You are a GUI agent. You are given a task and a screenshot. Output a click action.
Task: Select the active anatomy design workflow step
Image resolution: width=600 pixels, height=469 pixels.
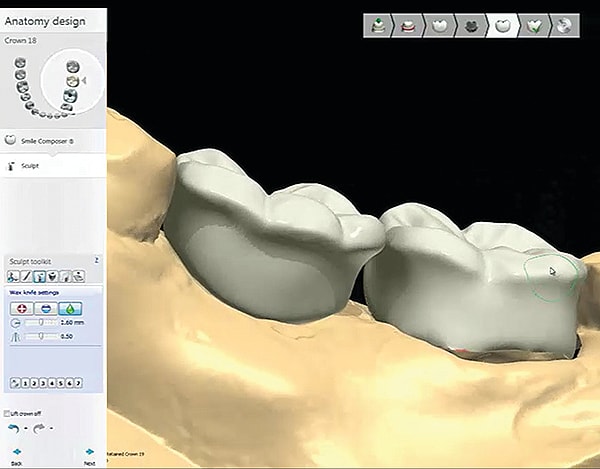coord(503,26)
